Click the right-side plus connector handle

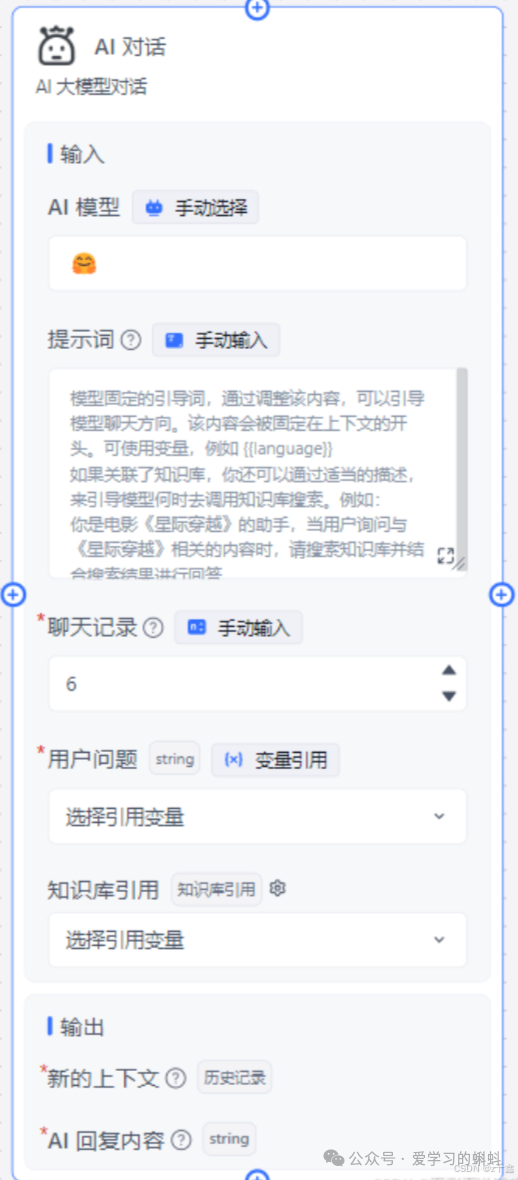coord(502,595)
